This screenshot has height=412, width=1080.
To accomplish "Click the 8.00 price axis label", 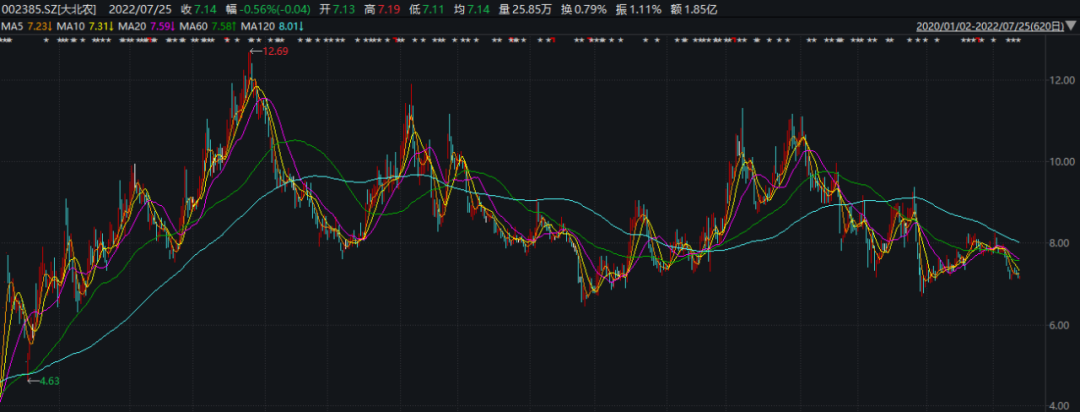I will click(1060, 244).
